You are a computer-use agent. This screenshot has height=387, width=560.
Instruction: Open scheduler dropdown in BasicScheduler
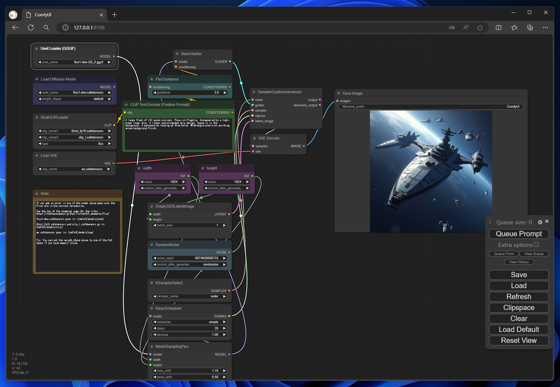pos(190,322)
